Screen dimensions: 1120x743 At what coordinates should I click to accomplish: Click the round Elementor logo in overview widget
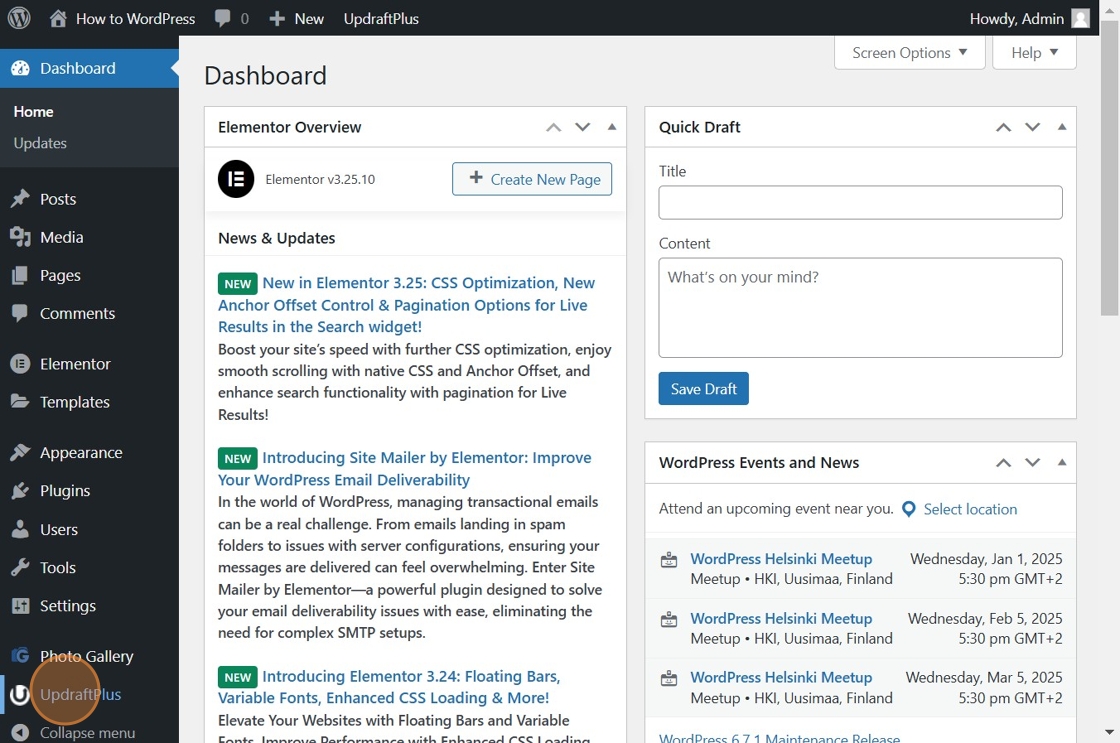tap(236, 179)
